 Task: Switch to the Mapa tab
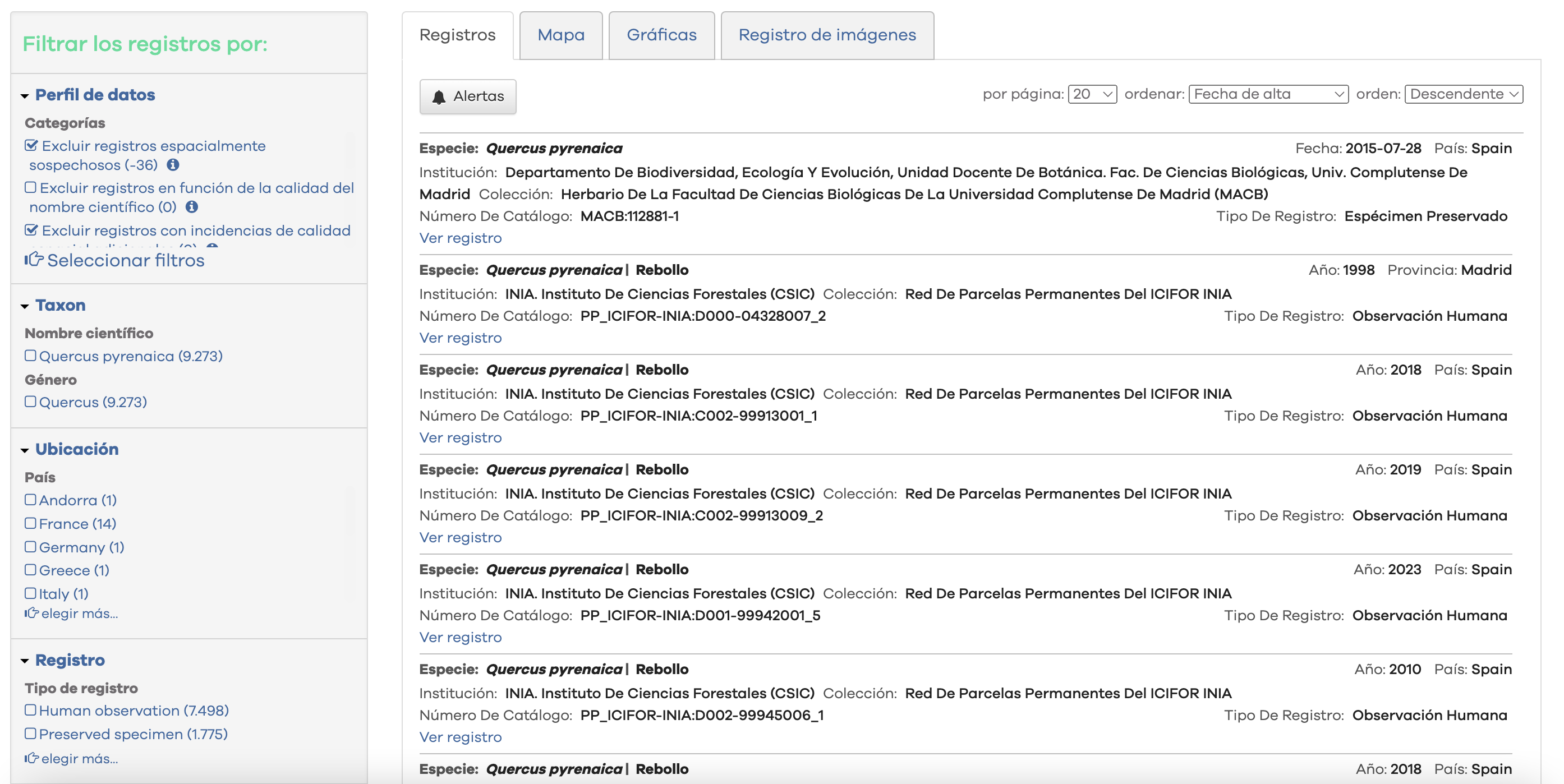pos(560,35)
